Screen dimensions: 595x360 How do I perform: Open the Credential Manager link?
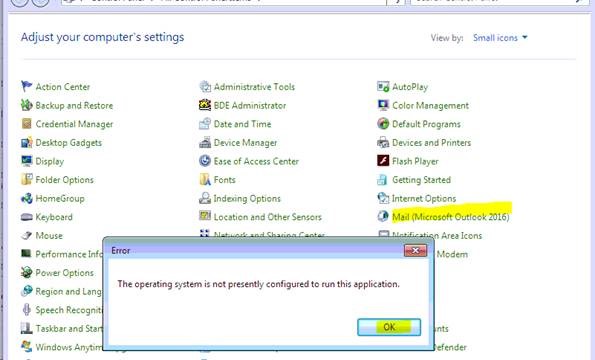coord(74,124)
